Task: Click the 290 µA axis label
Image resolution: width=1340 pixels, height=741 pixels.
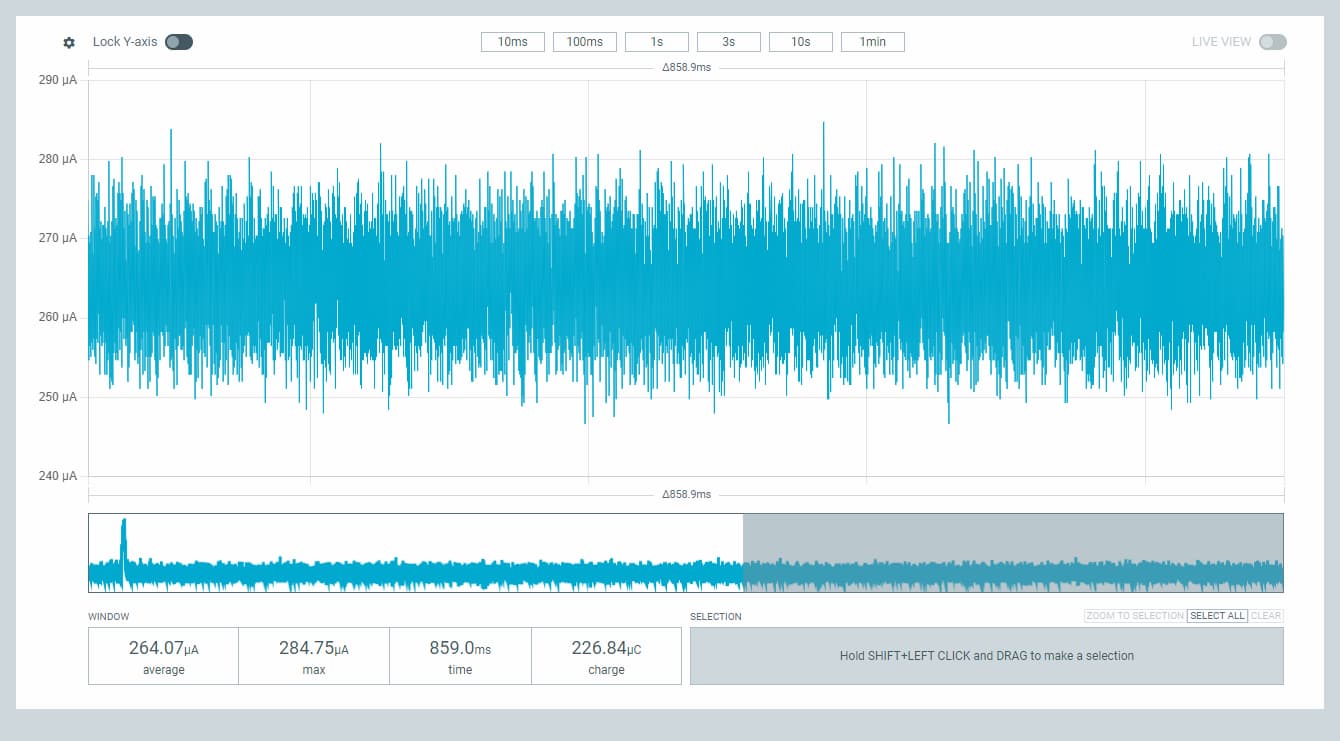Action: 57,80
